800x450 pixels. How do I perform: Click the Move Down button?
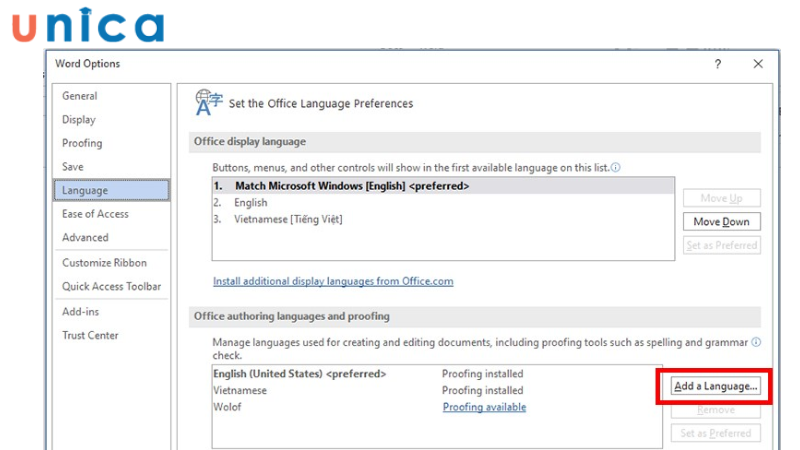tap(721, 221)
